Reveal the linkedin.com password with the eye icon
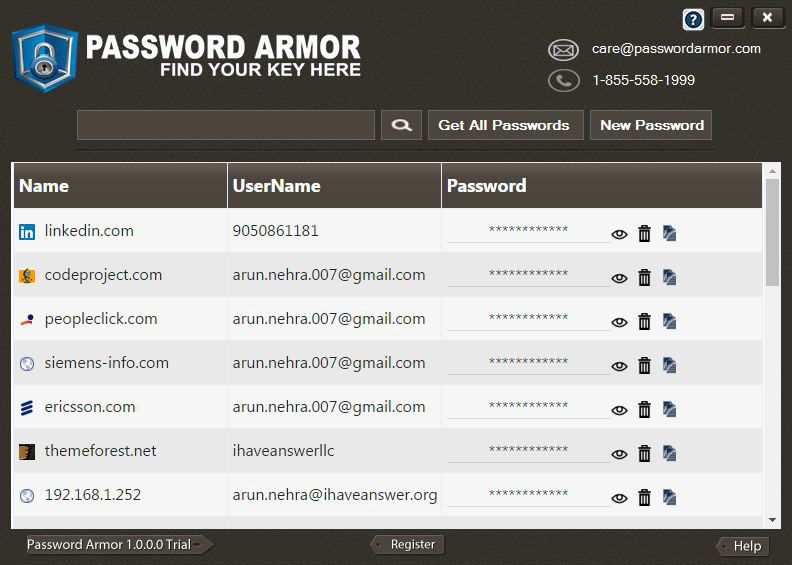792x565 pixels. pos(619,234)
